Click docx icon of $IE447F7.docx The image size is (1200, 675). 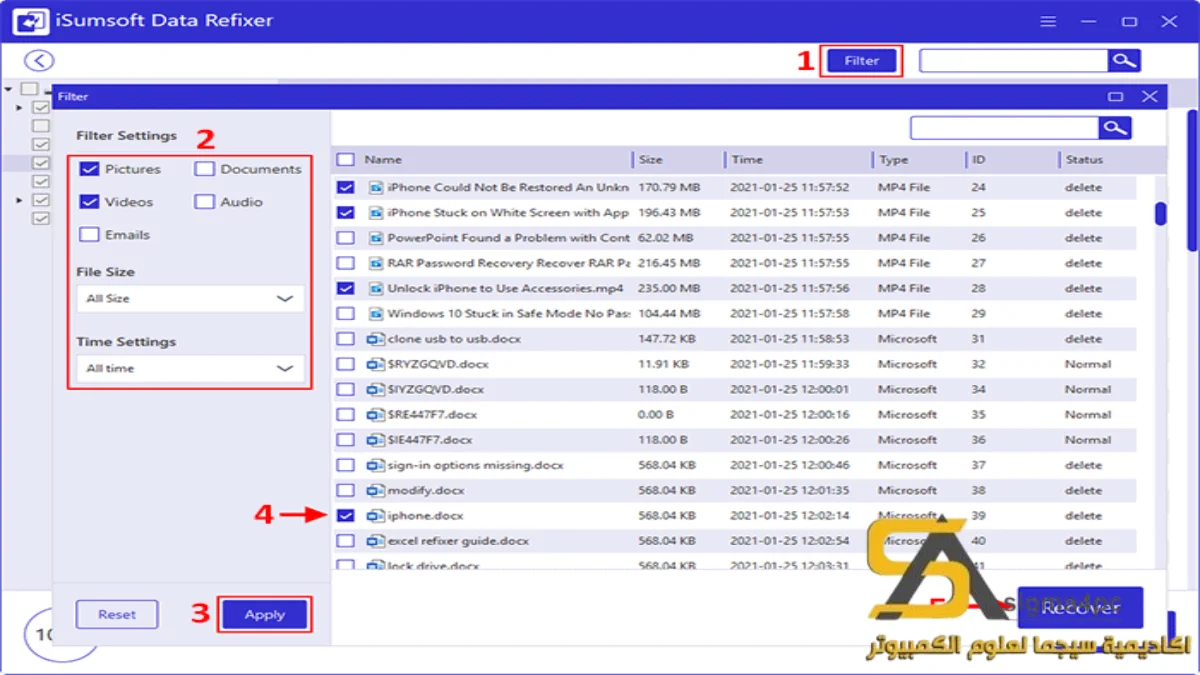click(376, 440)
